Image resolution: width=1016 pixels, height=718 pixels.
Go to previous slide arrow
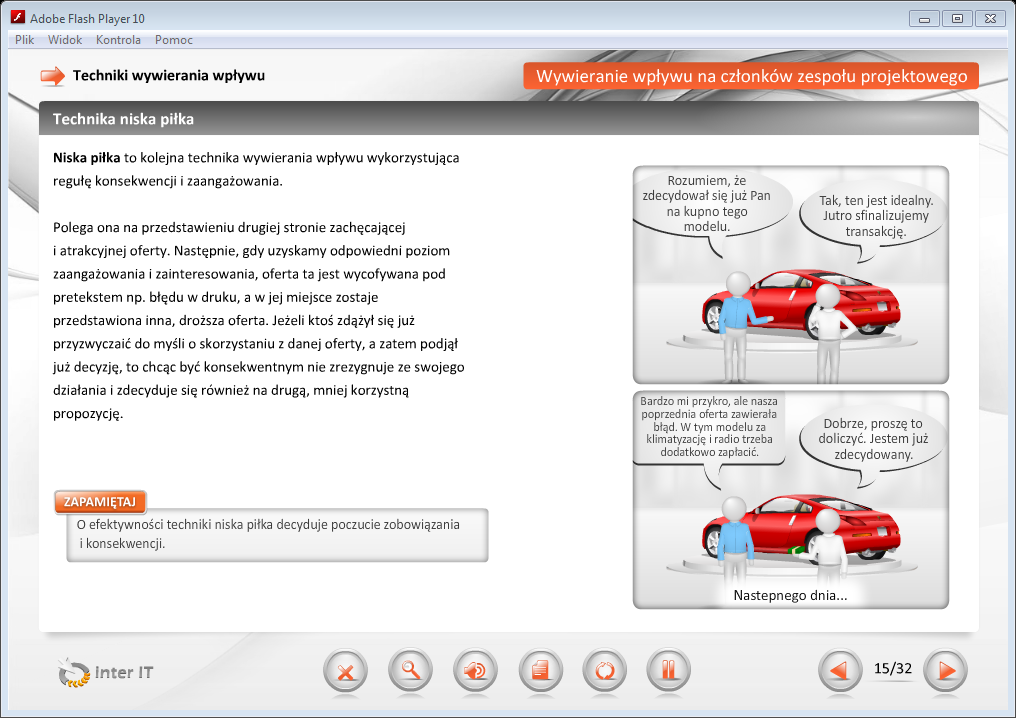click(840, 671)
